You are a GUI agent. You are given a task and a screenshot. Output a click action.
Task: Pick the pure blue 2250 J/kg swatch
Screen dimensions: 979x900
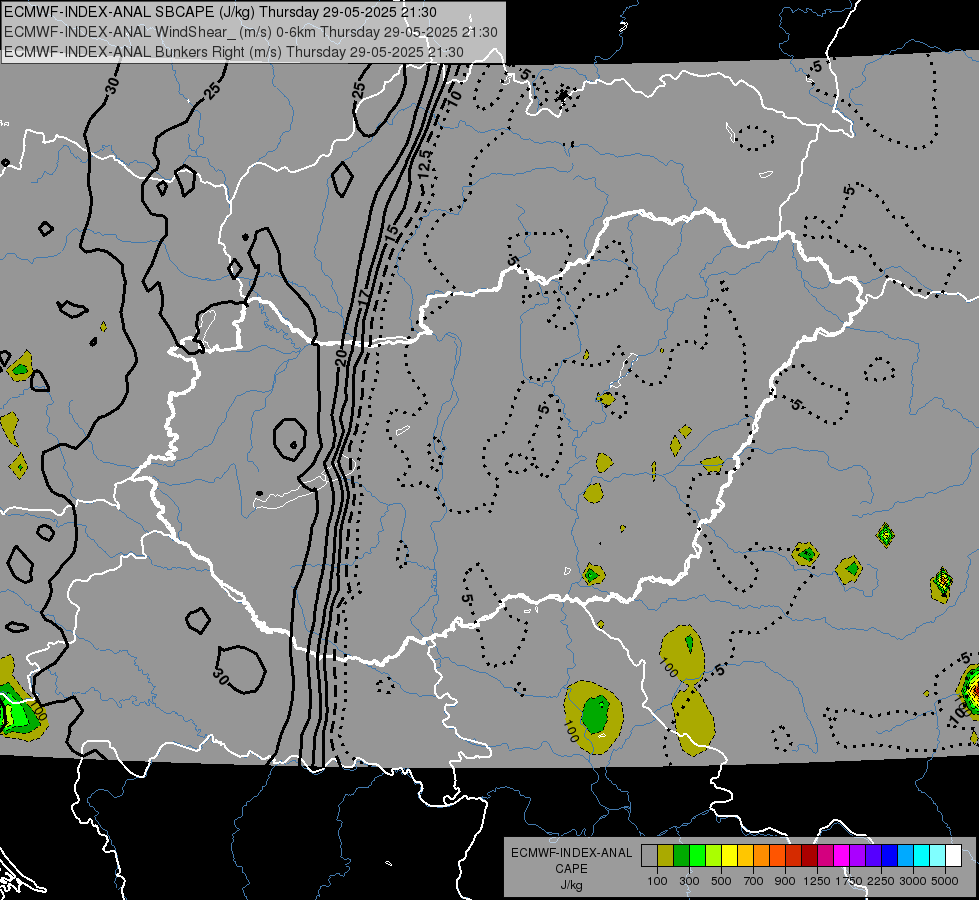tap(890, 855)
